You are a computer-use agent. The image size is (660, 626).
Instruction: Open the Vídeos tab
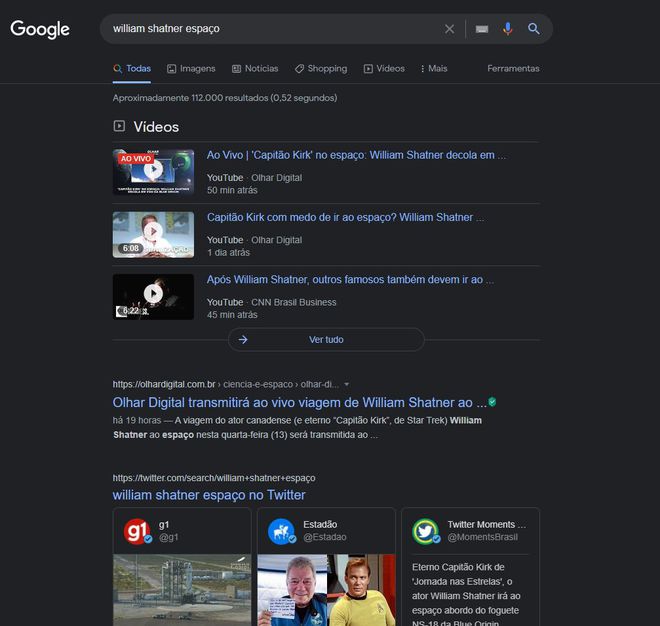coord(384,69)
